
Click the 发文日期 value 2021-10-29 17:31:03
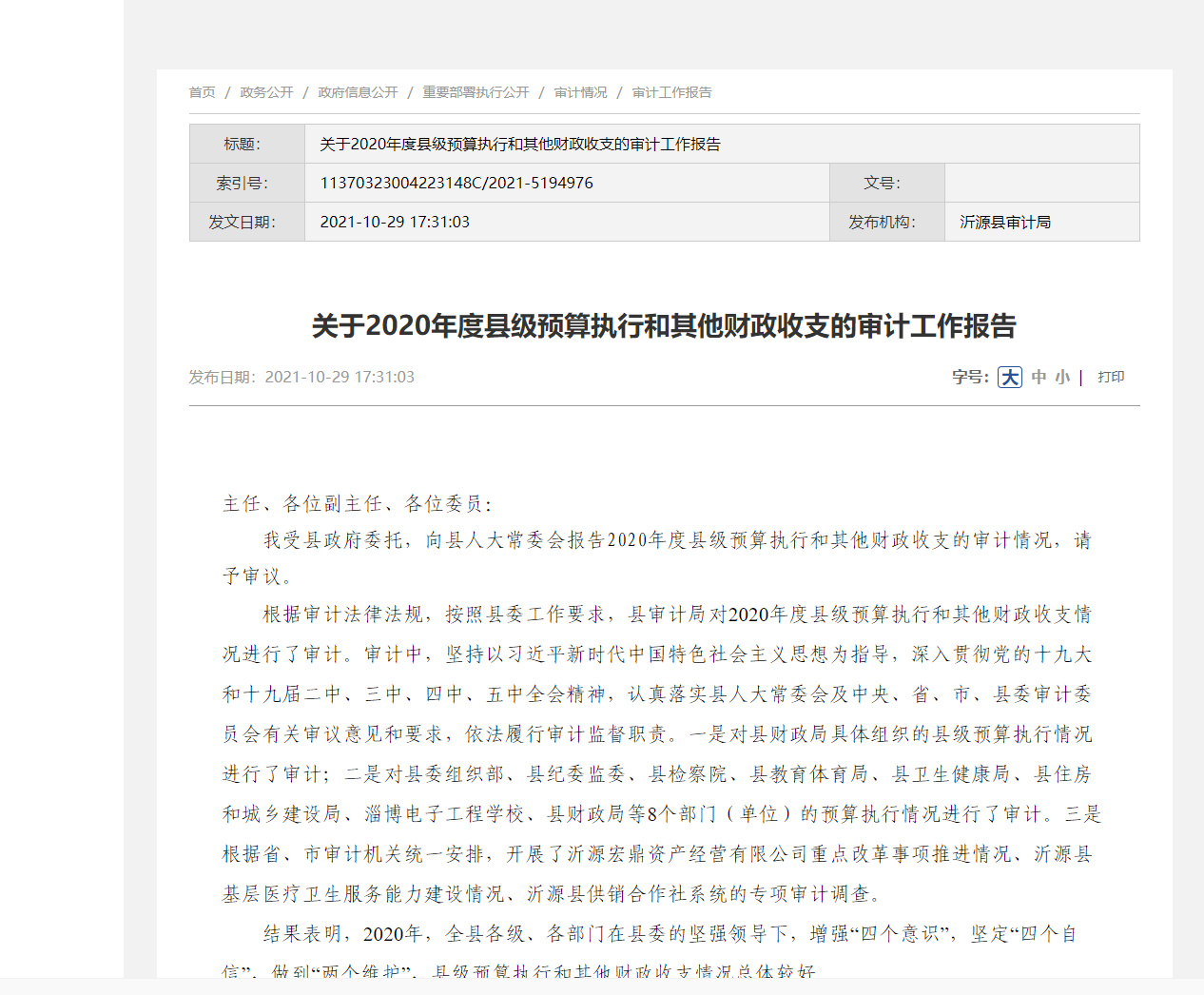(x=395, y=222)
